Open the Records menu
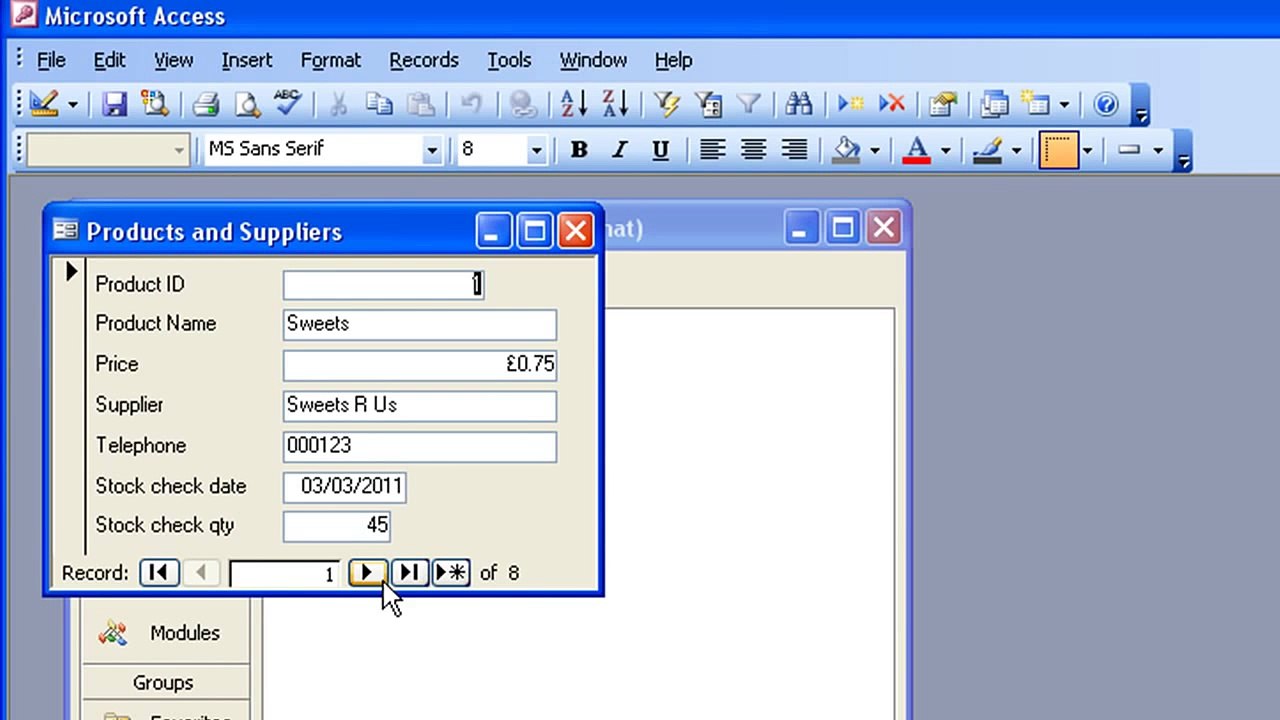Viewport: 1280px width, 720px height. 424,60
